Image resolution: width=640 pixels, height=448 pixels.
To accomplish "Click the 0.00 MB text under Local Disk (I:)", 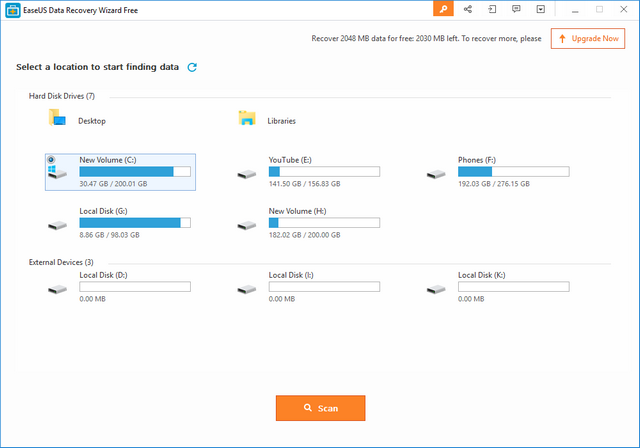I will coord(282,299).
